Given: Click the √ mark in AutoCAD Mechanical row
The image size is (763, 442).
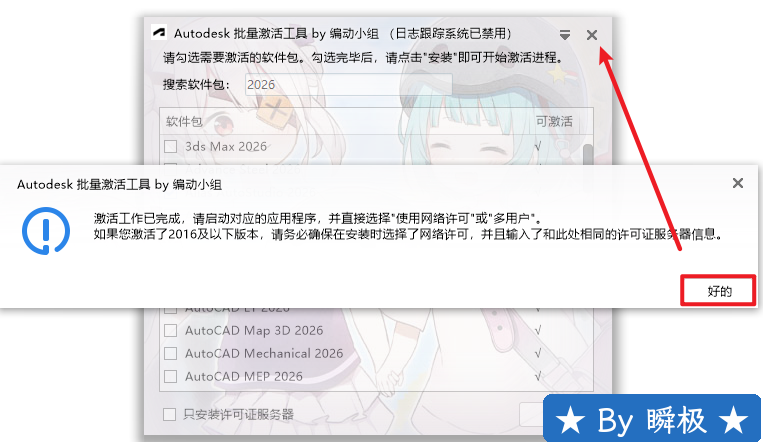Looking at the screenshot, I should click(538, 353).
